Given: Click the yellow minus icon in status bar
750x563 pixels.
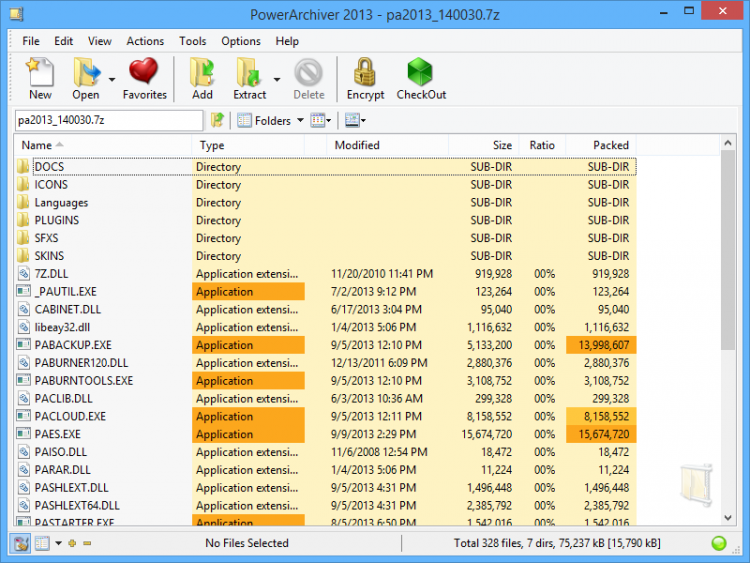Looking at the screenshot, I should coord(87,543).
